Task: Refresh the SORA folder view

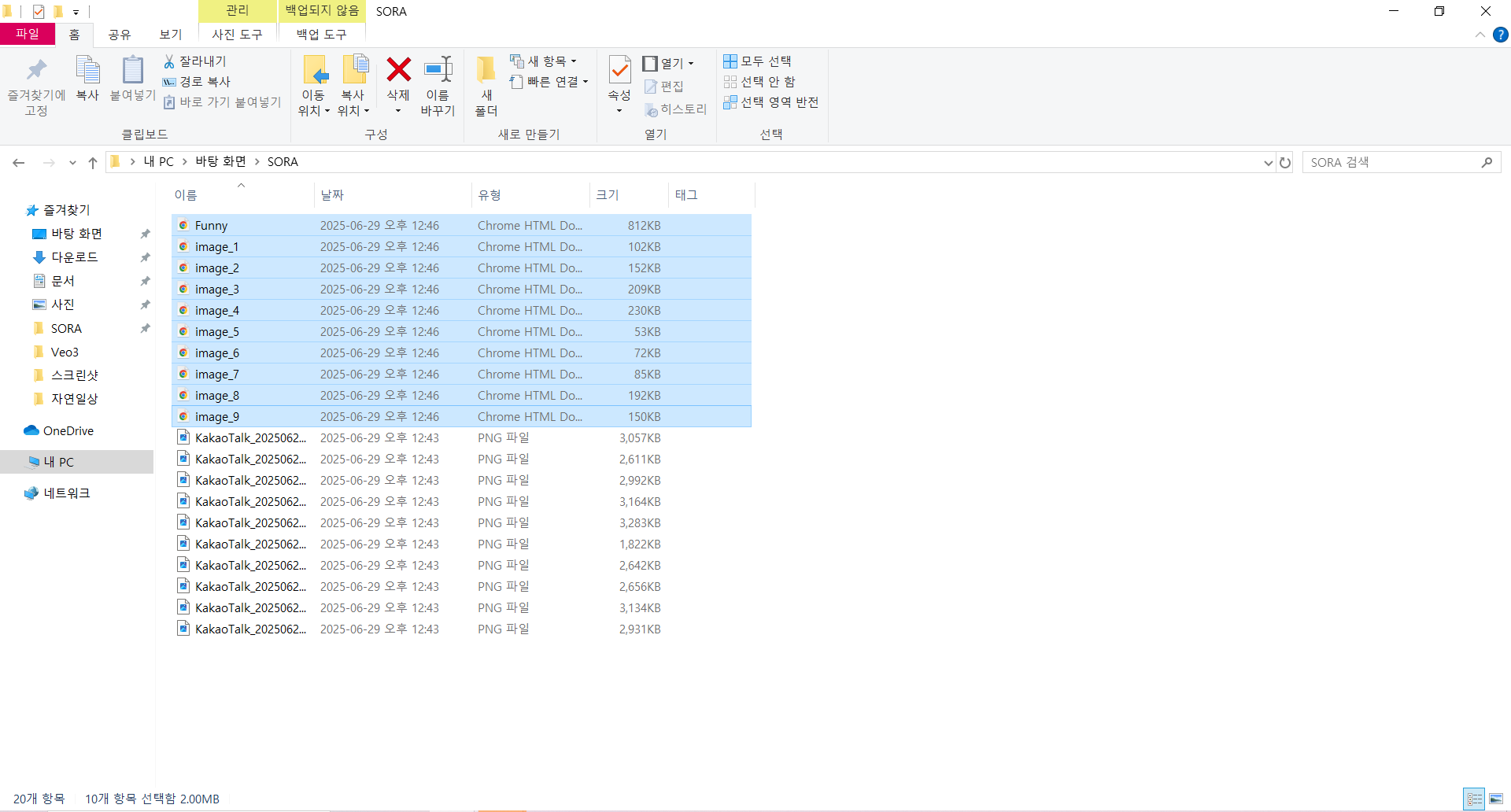Action: coord(1285,163)
